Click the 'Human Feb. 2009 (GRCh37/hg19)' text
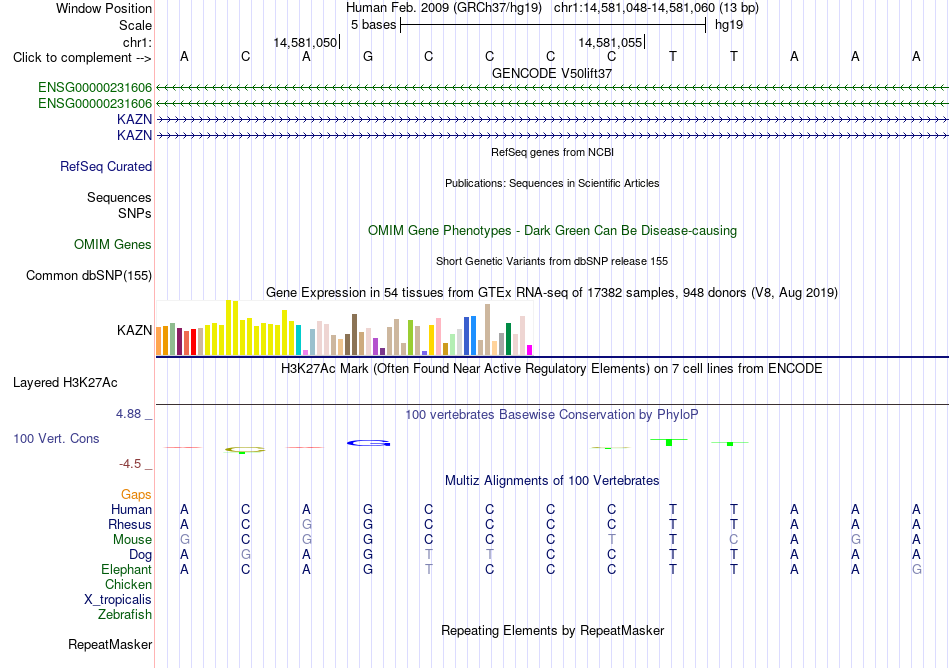950x668 pixels. 444,8
